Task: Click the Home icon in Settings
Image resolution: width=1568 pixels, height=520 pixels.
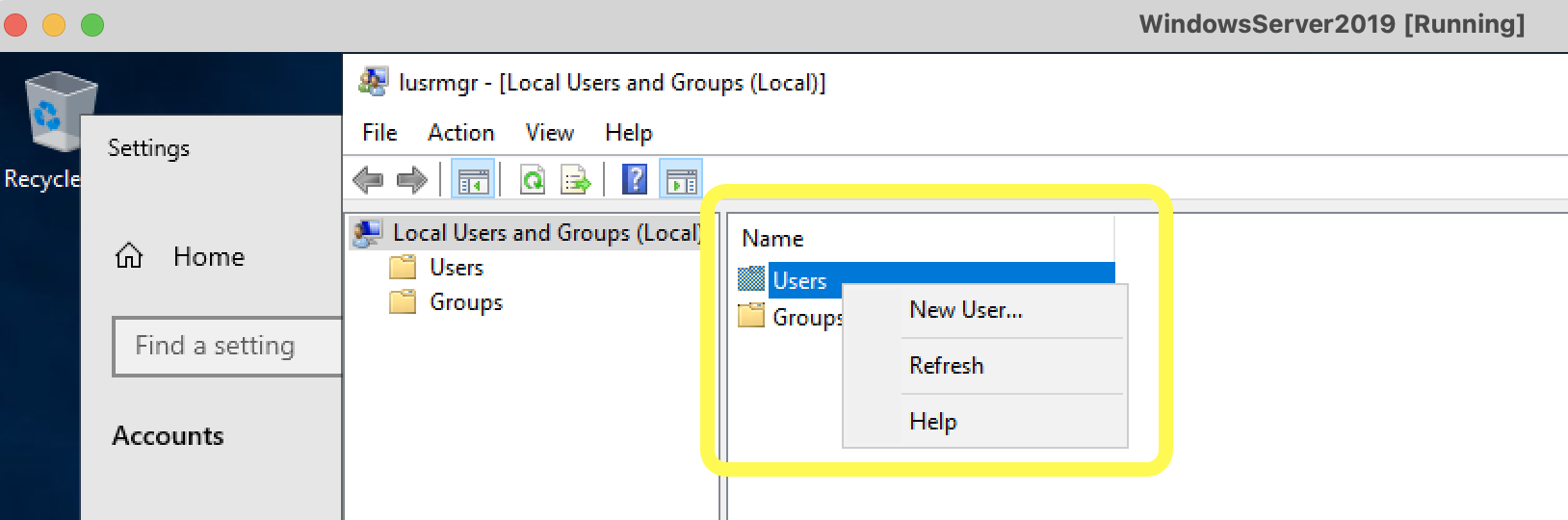Action: pos(129,256)
